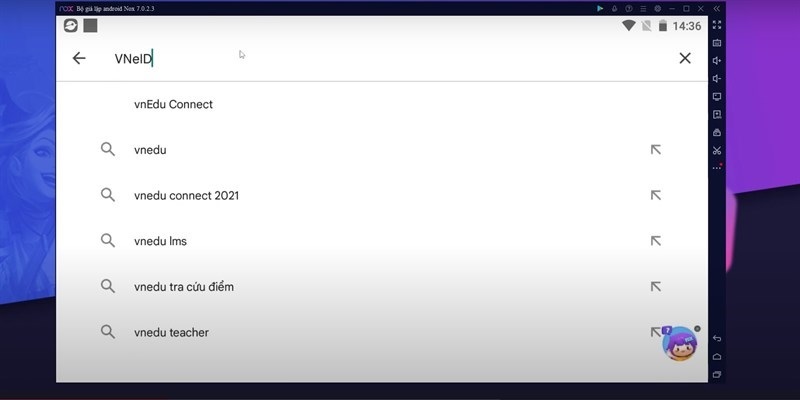Open Nox screenshot scissors tool
The height and width of the screenshot is (400, 800).
pos(717,150)
